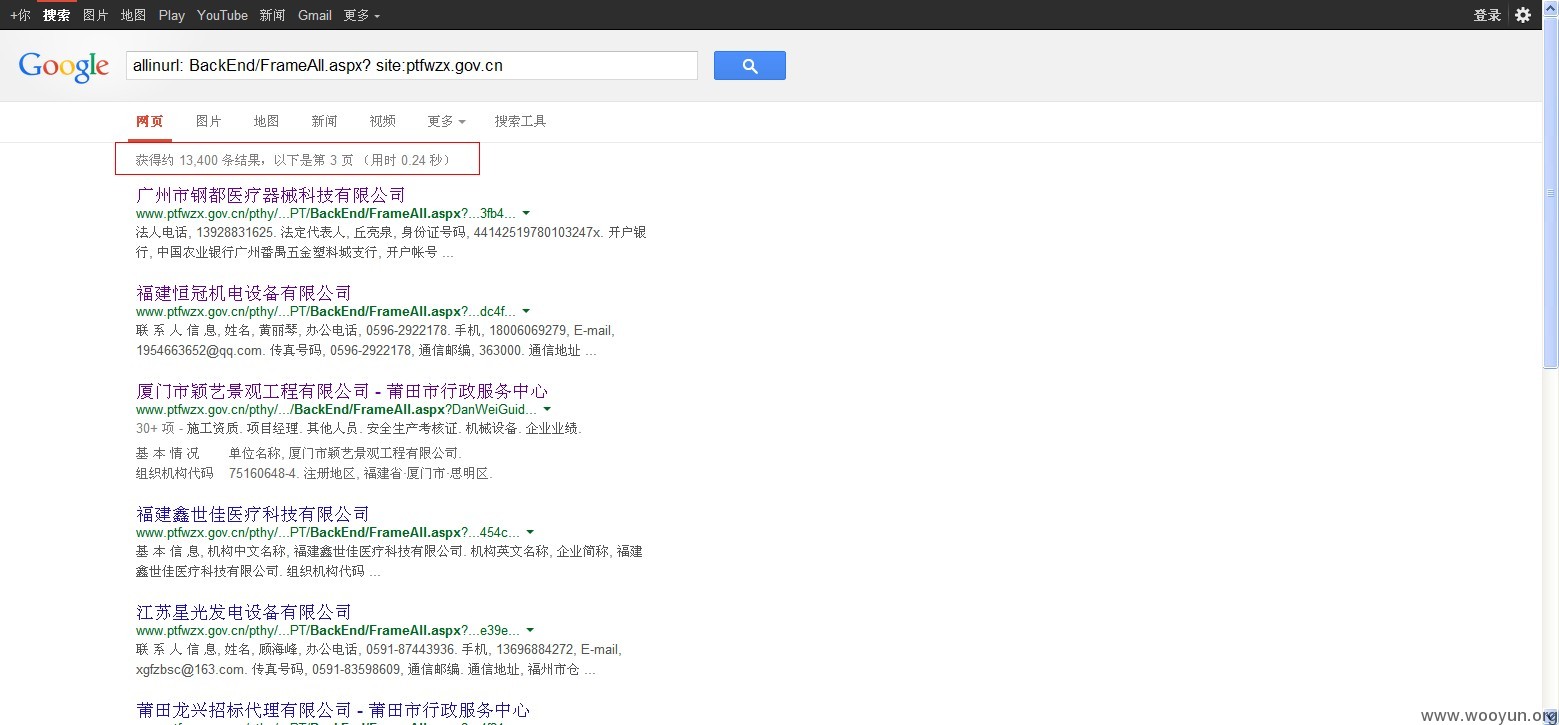The height and width of the screenshot is (725, 1559).
Task: Open Gmail in the top bar
Action: [315, 15]
